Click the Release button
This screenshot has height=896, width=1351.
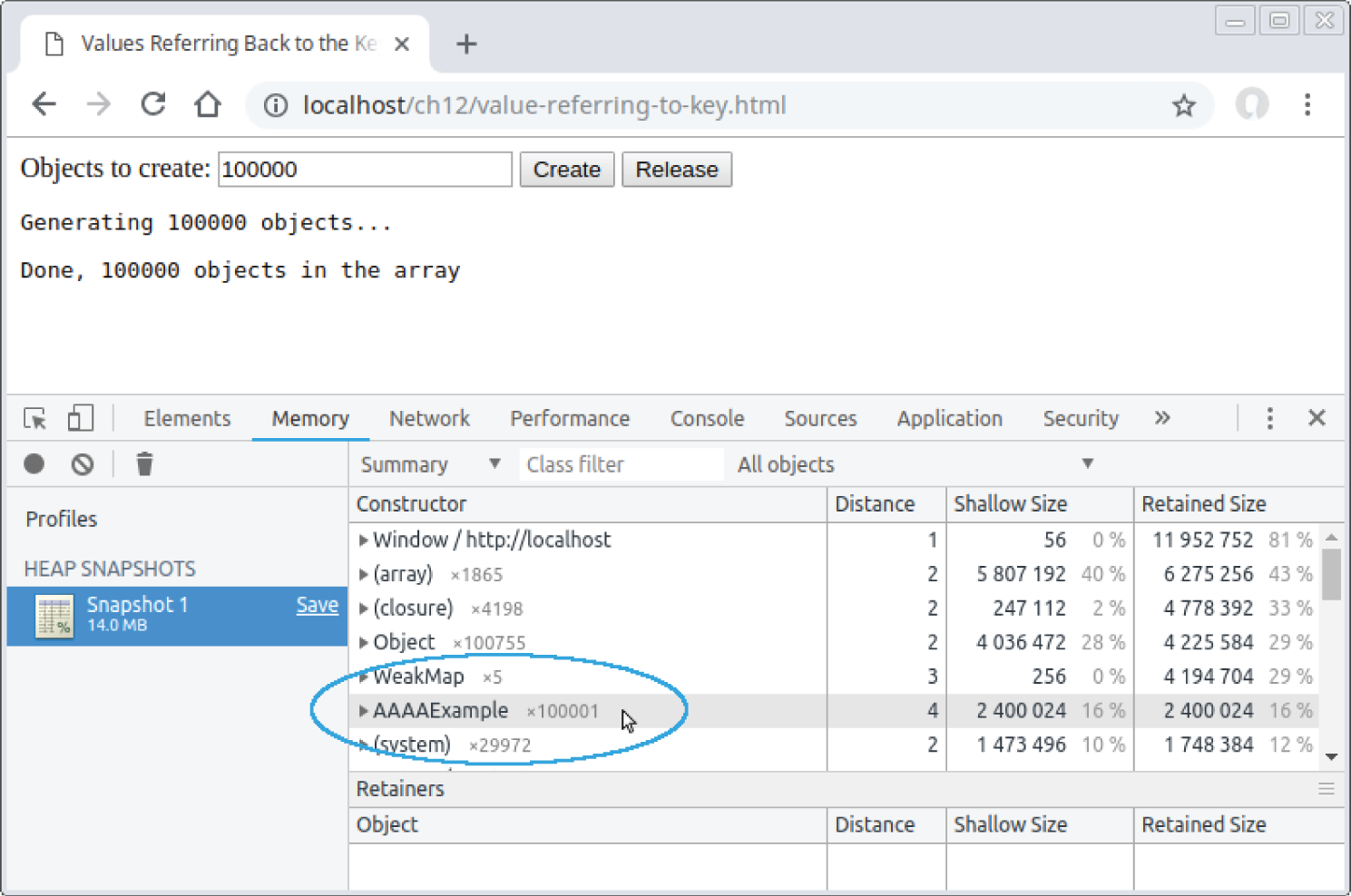[x=677, y=170]
